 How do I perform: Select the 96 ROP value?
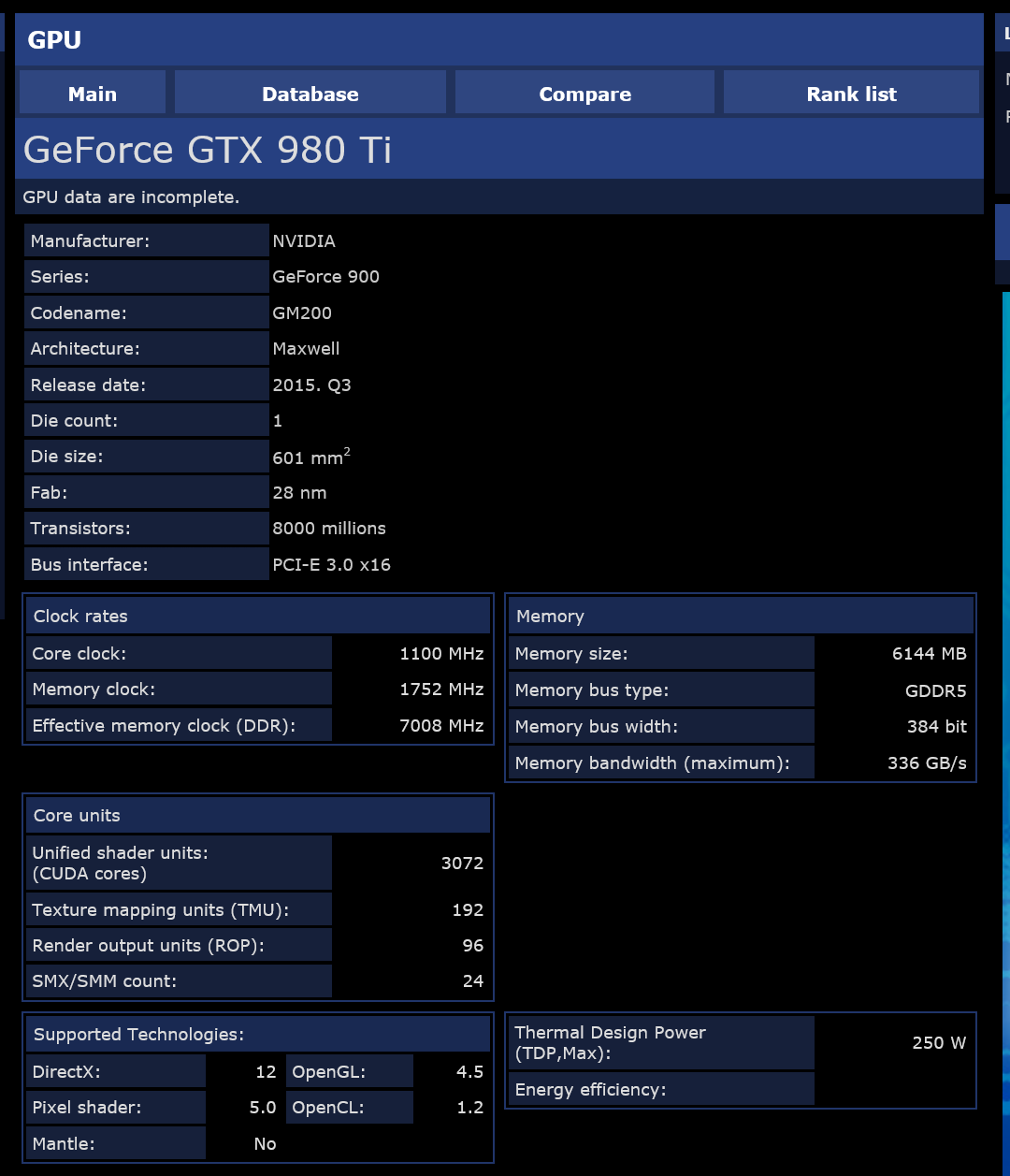(x=473, y=946)
